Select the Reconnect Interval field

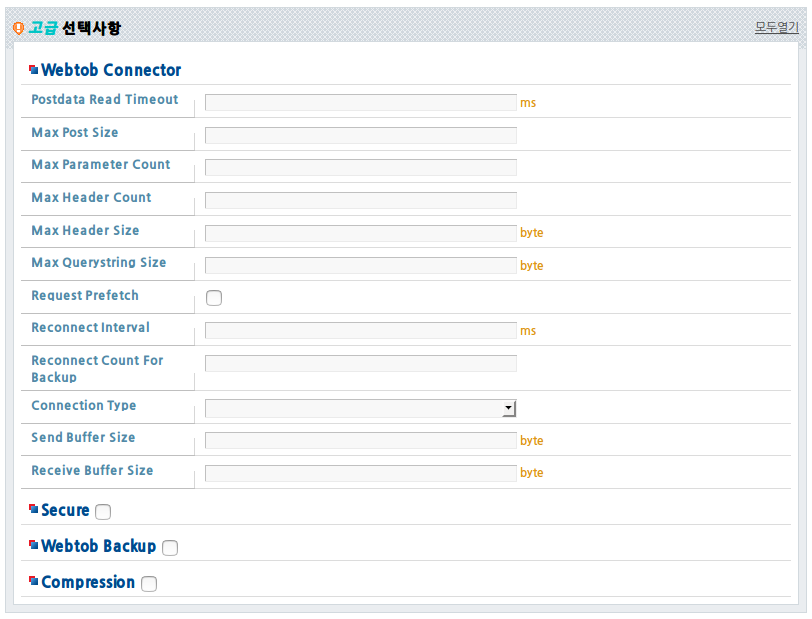361,330
